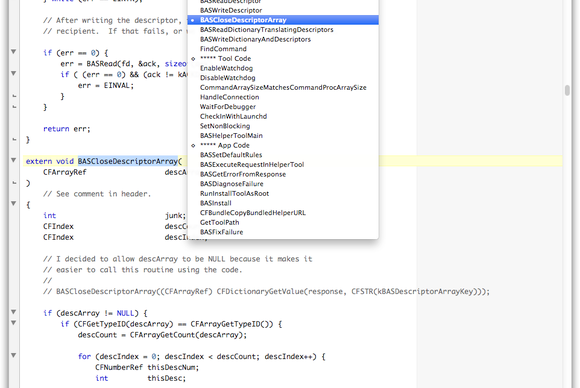Collapse the 'for (descIndex = 0;' loop fold triangle
580x388 pixels.
14,355
